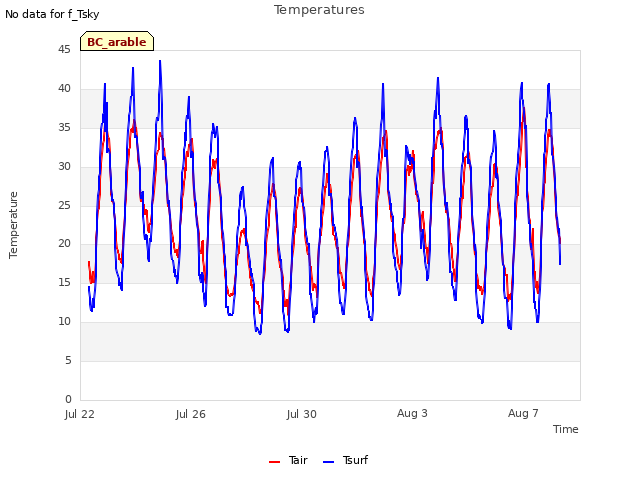Click the Temperature y-axis title
The image size is (640, 480).
pyautogui.click(x=13, y=225)
